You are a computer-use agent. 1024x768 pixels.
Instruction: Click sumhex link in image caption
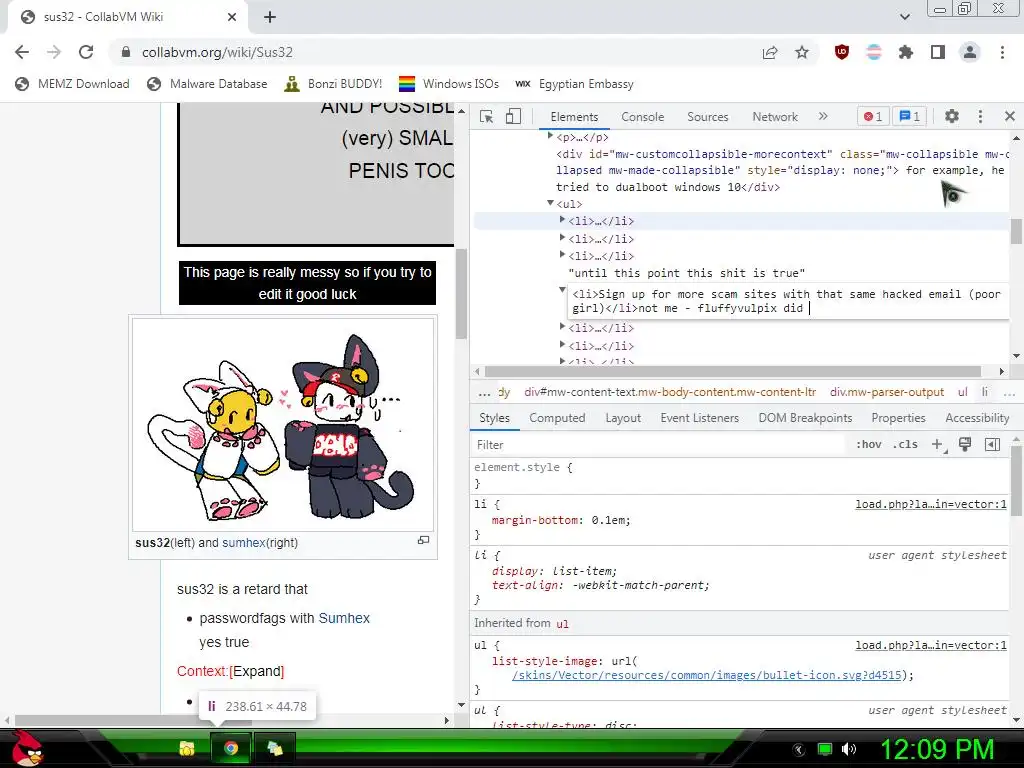click(x=244, y=543)
